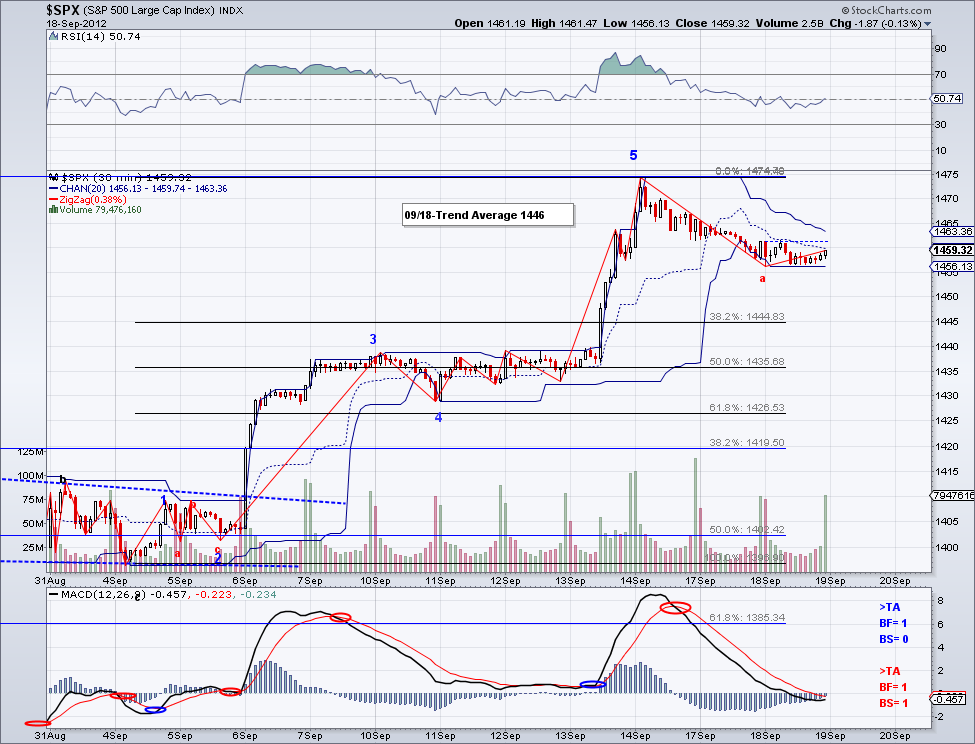Click the blue wave label 4
Image resolution: width=975 pixels, height=744 pixels.
(x=438, y=418)
